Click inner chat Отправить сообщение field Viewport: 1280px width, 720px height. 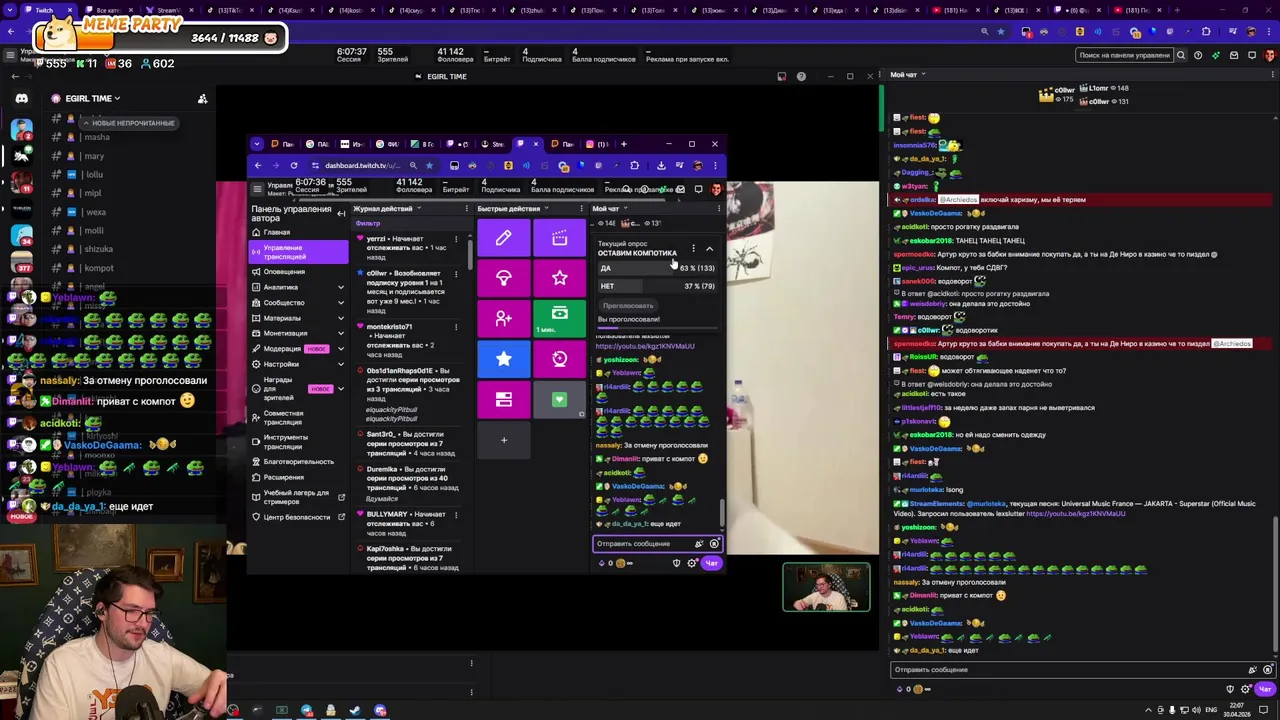(656, 544)
